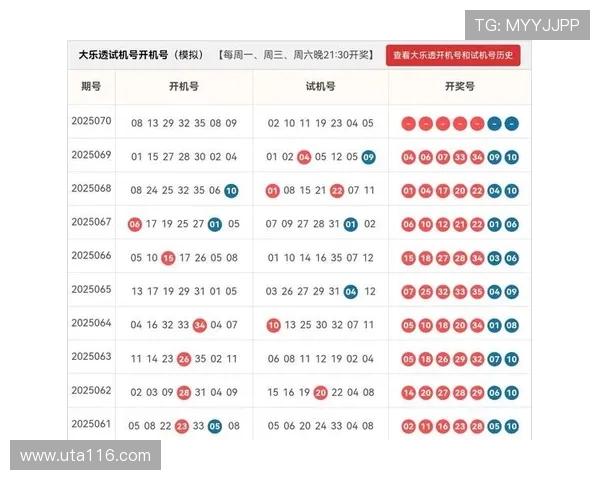This screenshot has width=600, height=480.
Task: Click red ball 10 in 2025064 试机号
Action: tap(273, 325)
